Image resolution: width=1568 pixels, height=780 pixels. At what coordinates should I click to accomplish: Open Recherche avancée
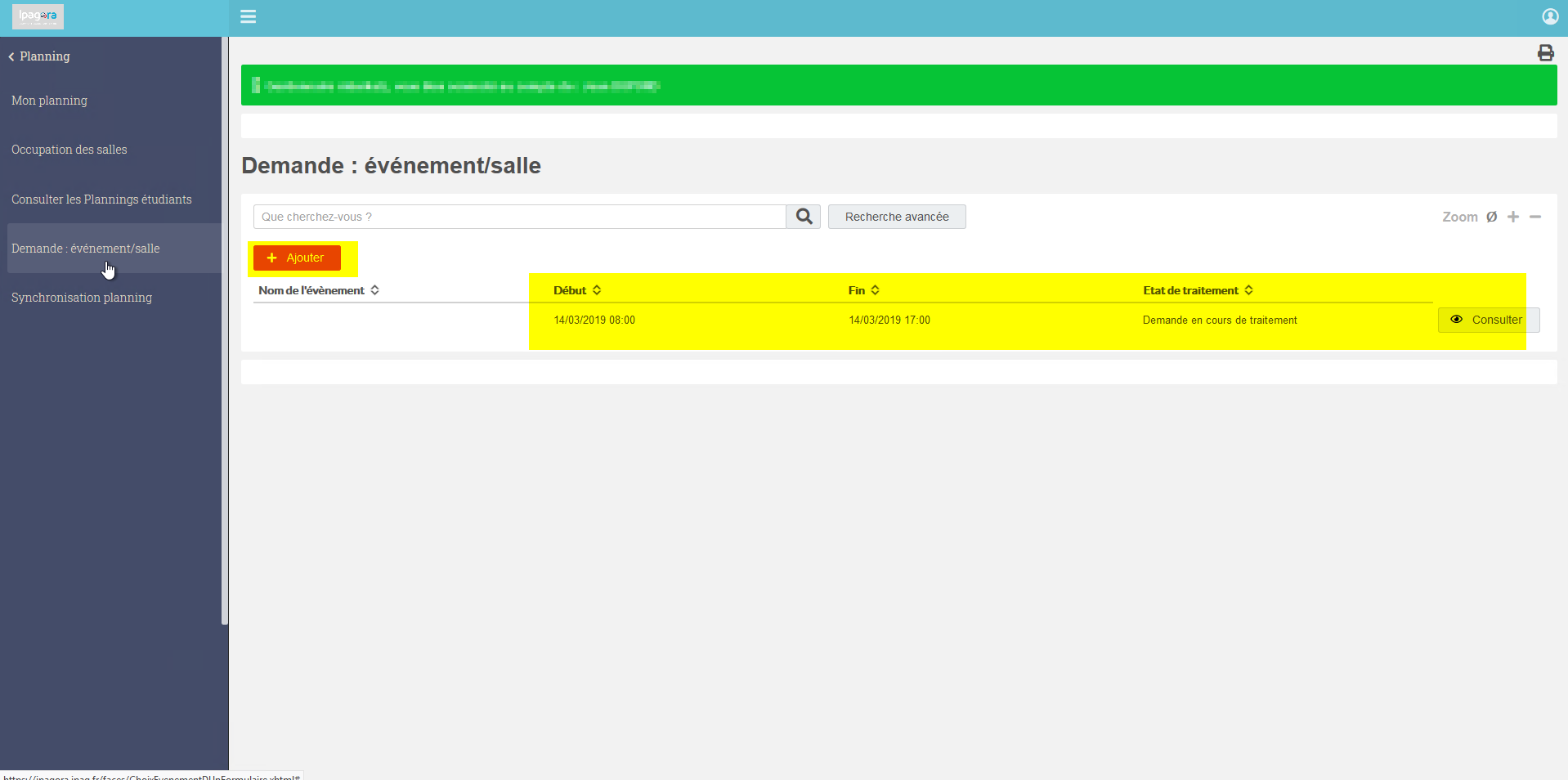click(897, 217)
